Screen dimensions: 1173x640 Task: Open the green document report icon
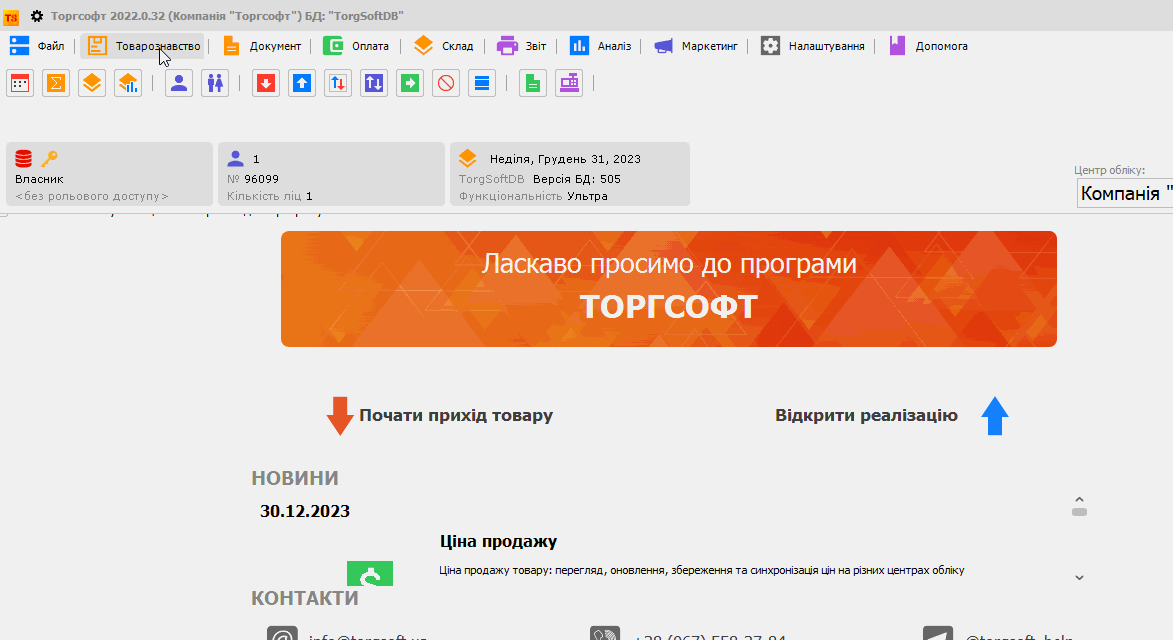tap(532, 83)
